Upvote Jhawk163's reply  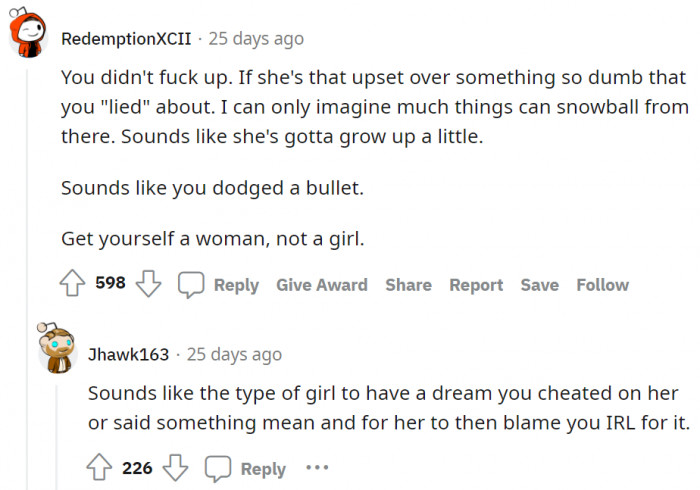[x=101, y=468]
